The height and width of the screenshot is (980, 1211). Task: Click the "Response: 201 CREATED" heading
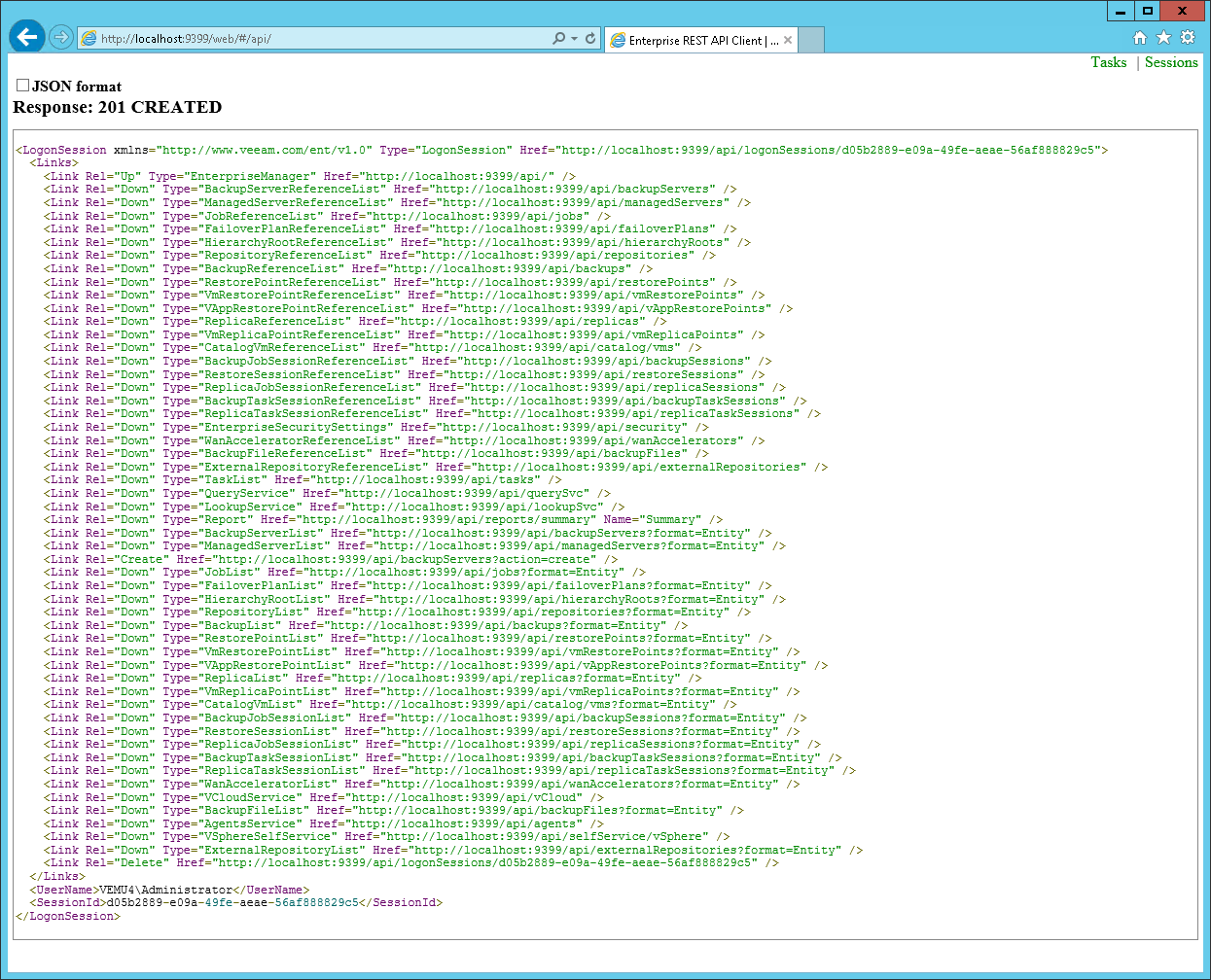(118, 107)
